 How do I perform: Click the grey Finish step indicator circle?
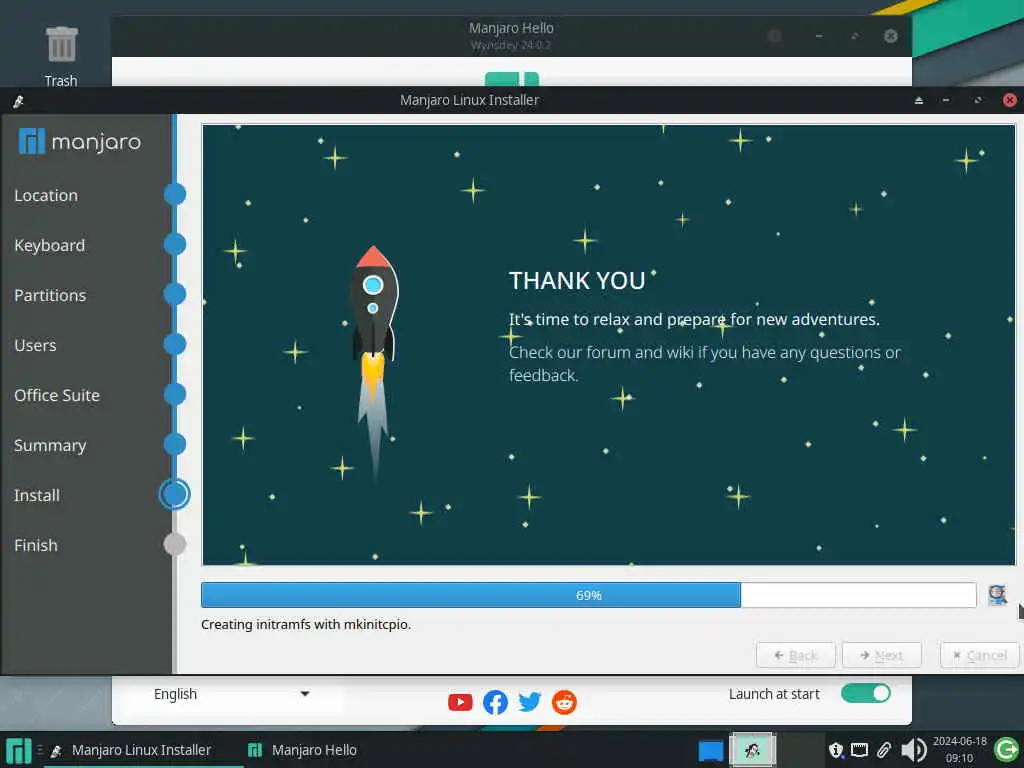(x=174, y=544)
